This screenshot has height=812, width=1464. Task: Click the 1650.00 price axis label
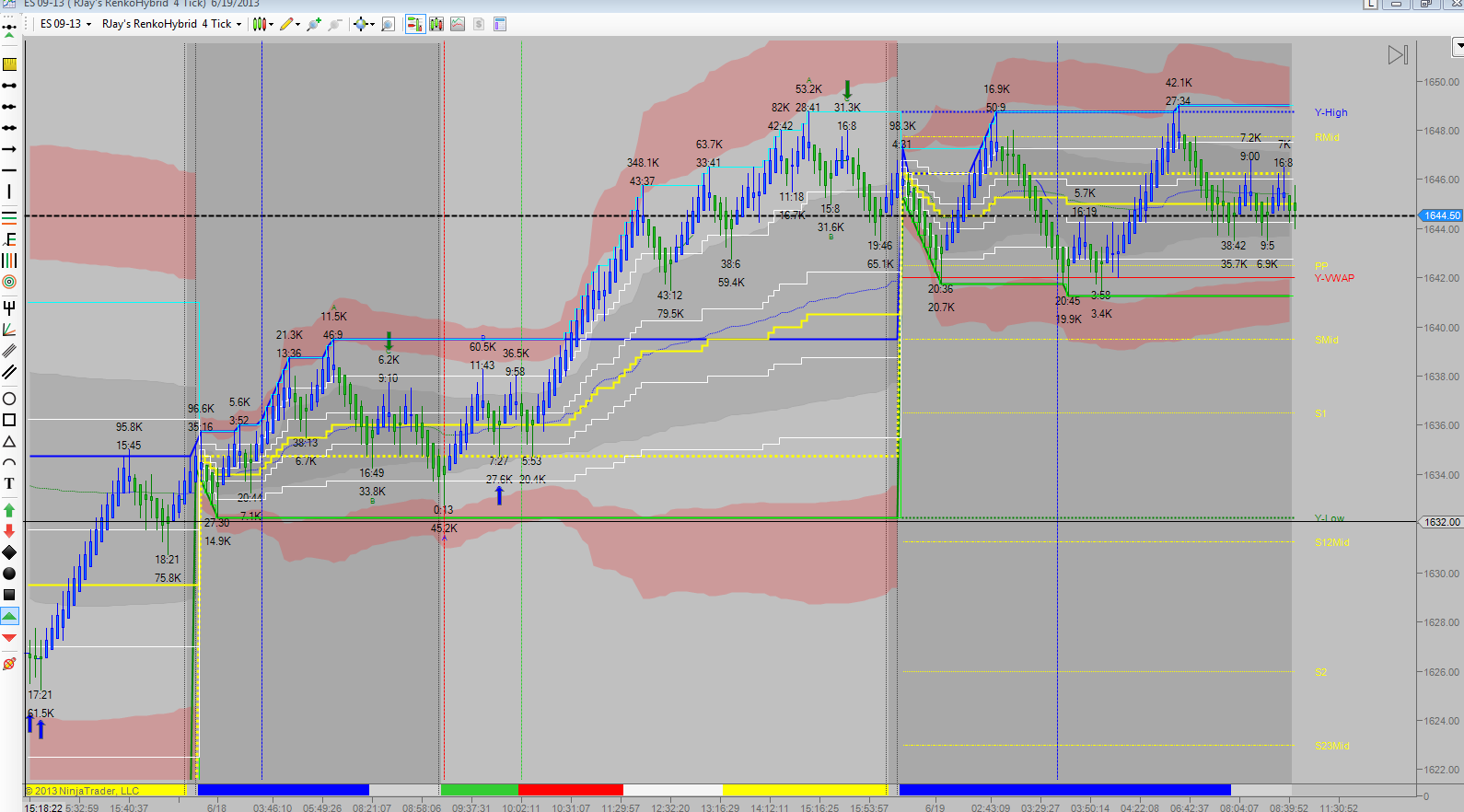[x=1442, y=82]
